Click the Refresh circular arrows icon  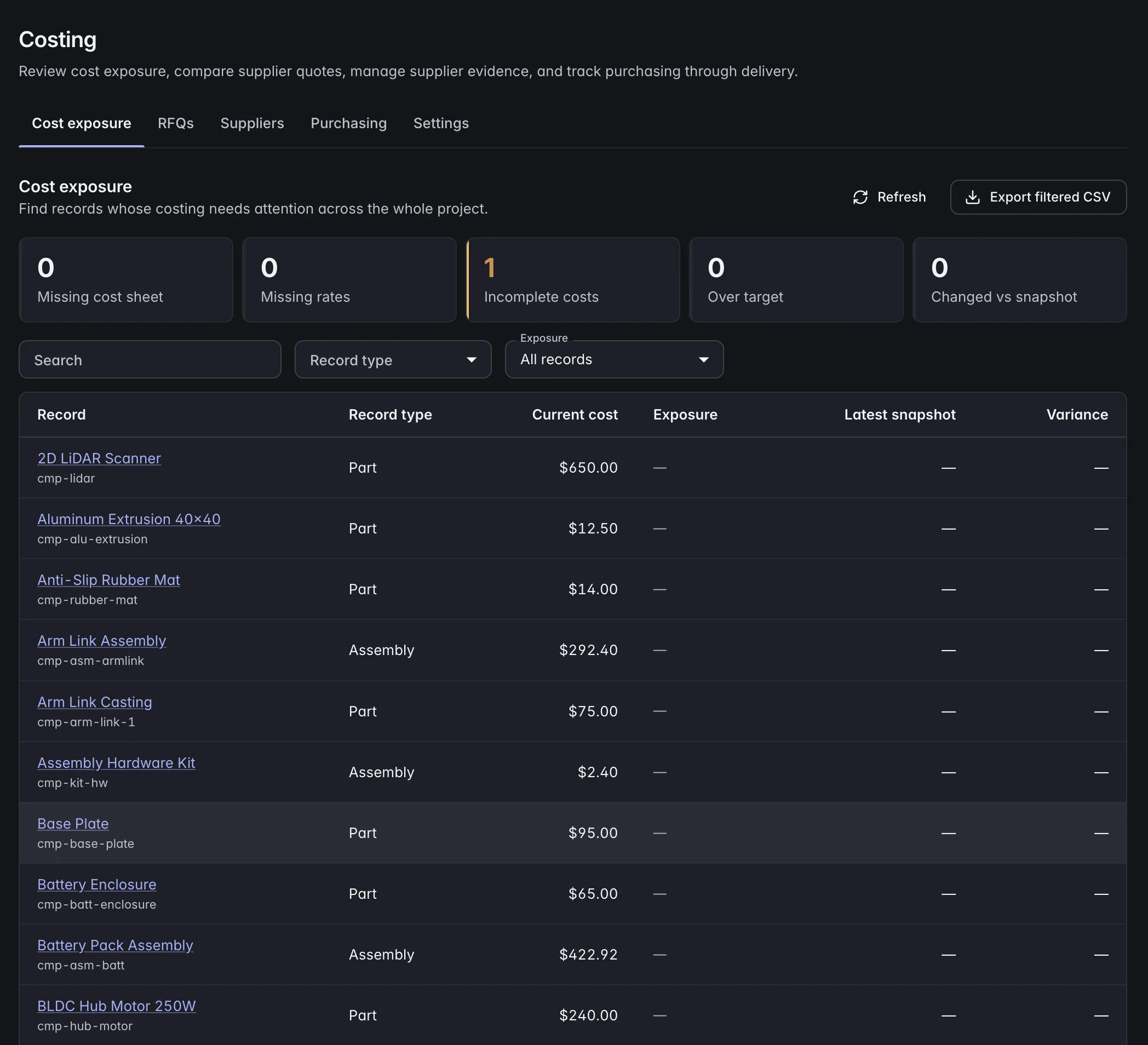pos(860,197)
